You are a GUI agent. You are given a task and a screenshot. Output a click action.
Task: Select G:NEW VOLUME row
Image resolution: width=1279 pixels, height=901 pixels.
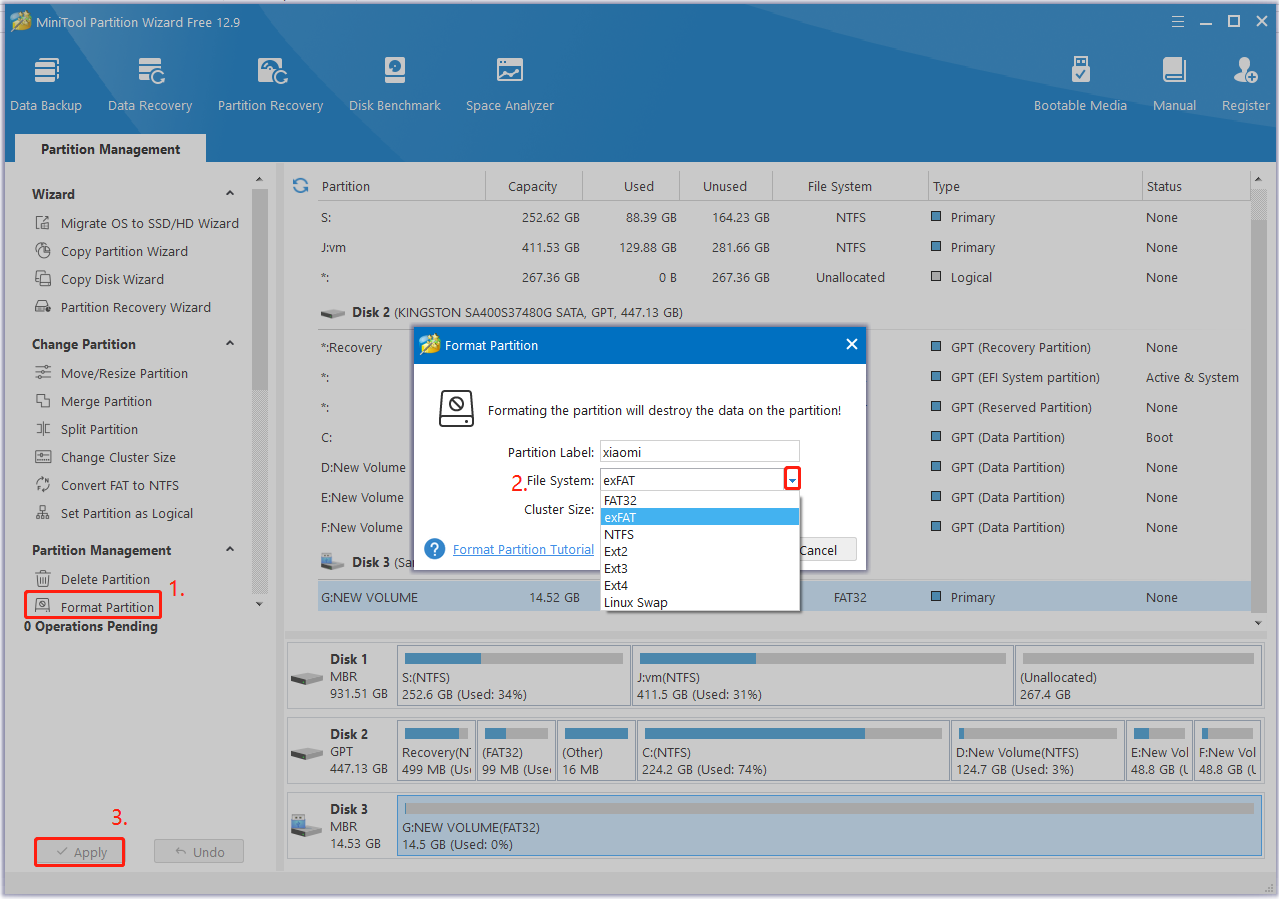pos(784,597)
